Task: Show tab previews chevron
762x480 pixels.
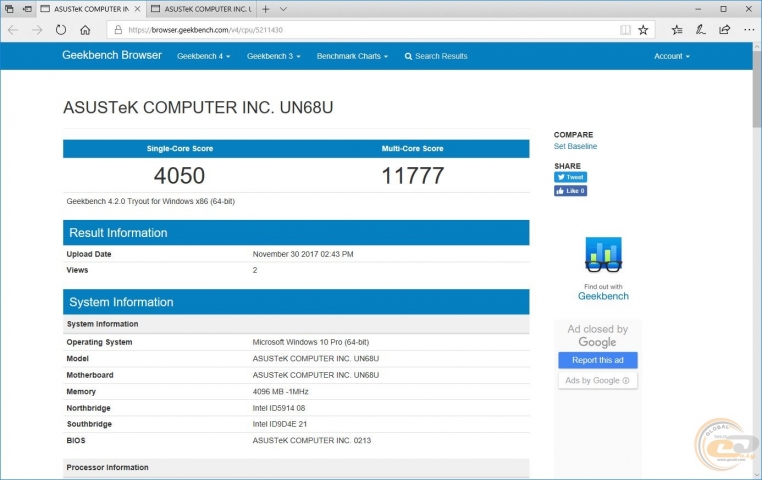Action: pos(283,9)
